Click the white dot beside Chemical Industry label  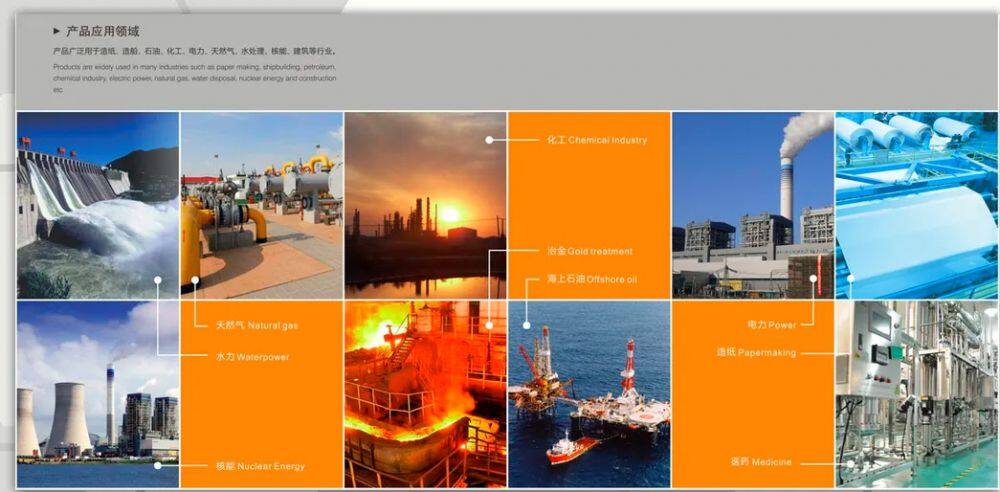click(x=489, y=140)
